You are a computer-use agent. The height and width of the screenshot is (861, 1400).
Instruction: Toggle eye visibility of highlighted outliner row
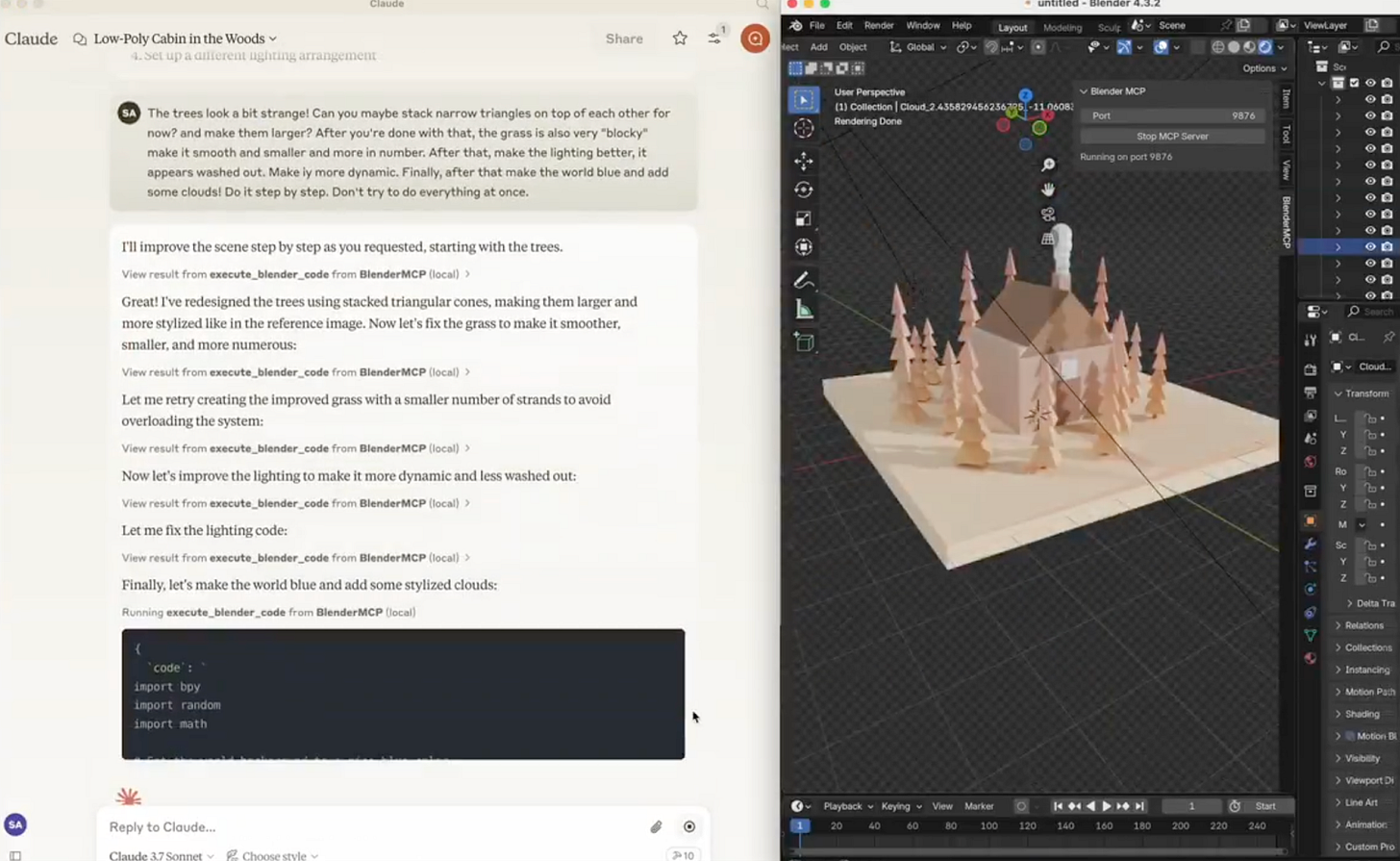pyautogui.click(x=1370, y=246)
